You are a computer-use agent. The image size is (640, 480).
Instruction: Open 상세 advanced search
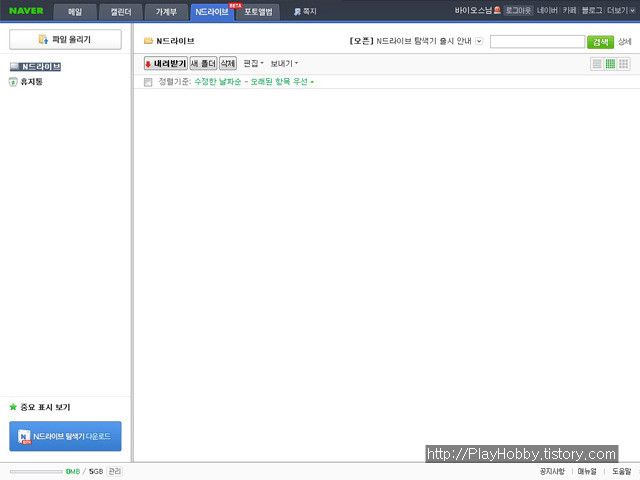624,42
